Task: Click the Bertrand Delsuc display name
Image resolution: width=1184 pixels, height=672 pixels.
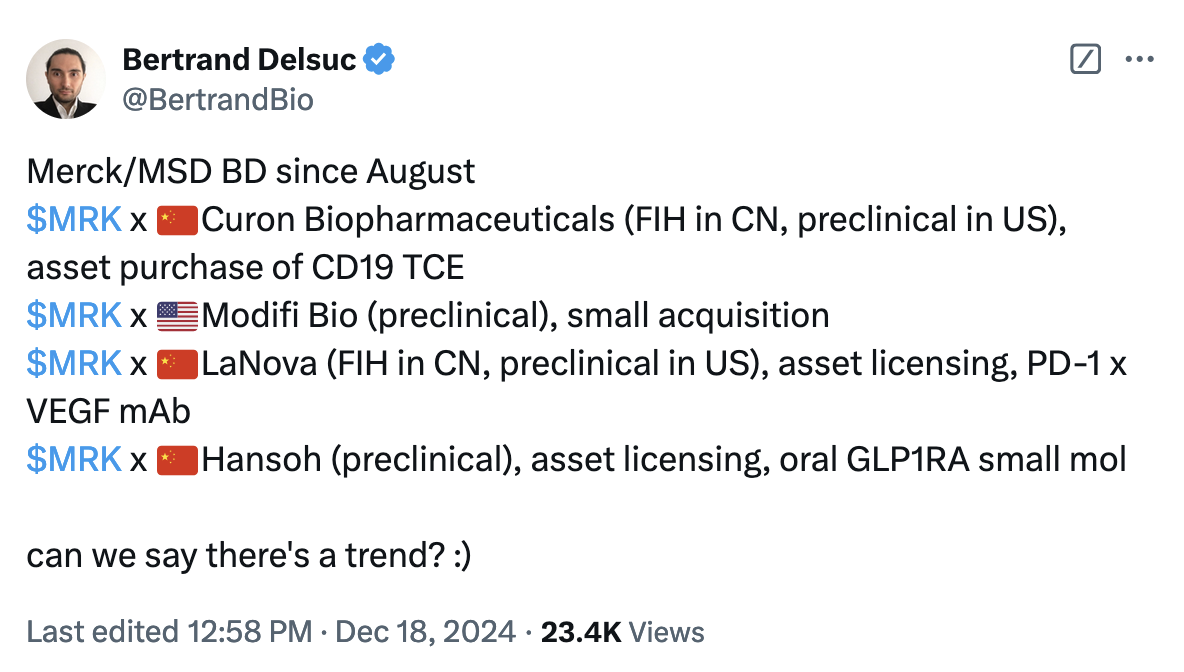Action: pyautogui.click(x=239, y=60)
